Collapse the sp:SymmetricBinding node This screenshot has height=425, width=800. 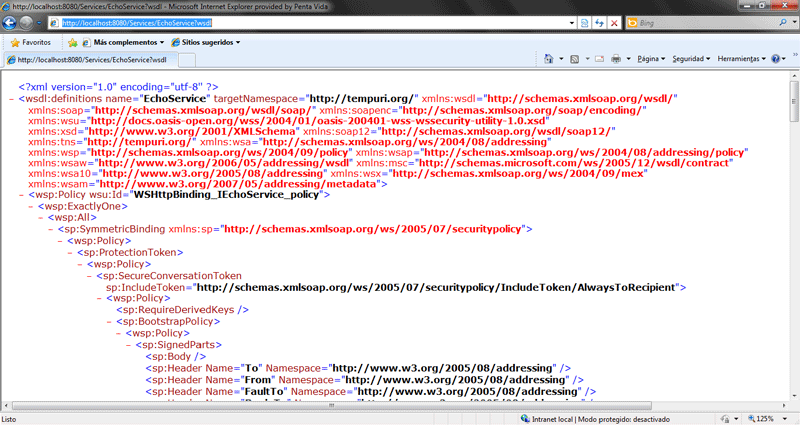click(x=51, y=230)
